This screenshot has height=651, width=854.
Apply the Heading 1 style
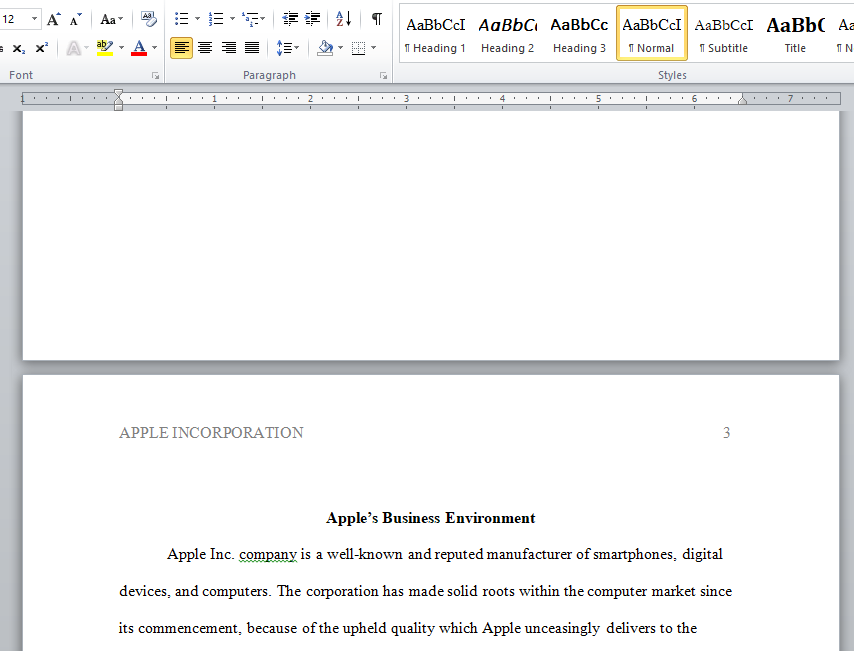435,34
